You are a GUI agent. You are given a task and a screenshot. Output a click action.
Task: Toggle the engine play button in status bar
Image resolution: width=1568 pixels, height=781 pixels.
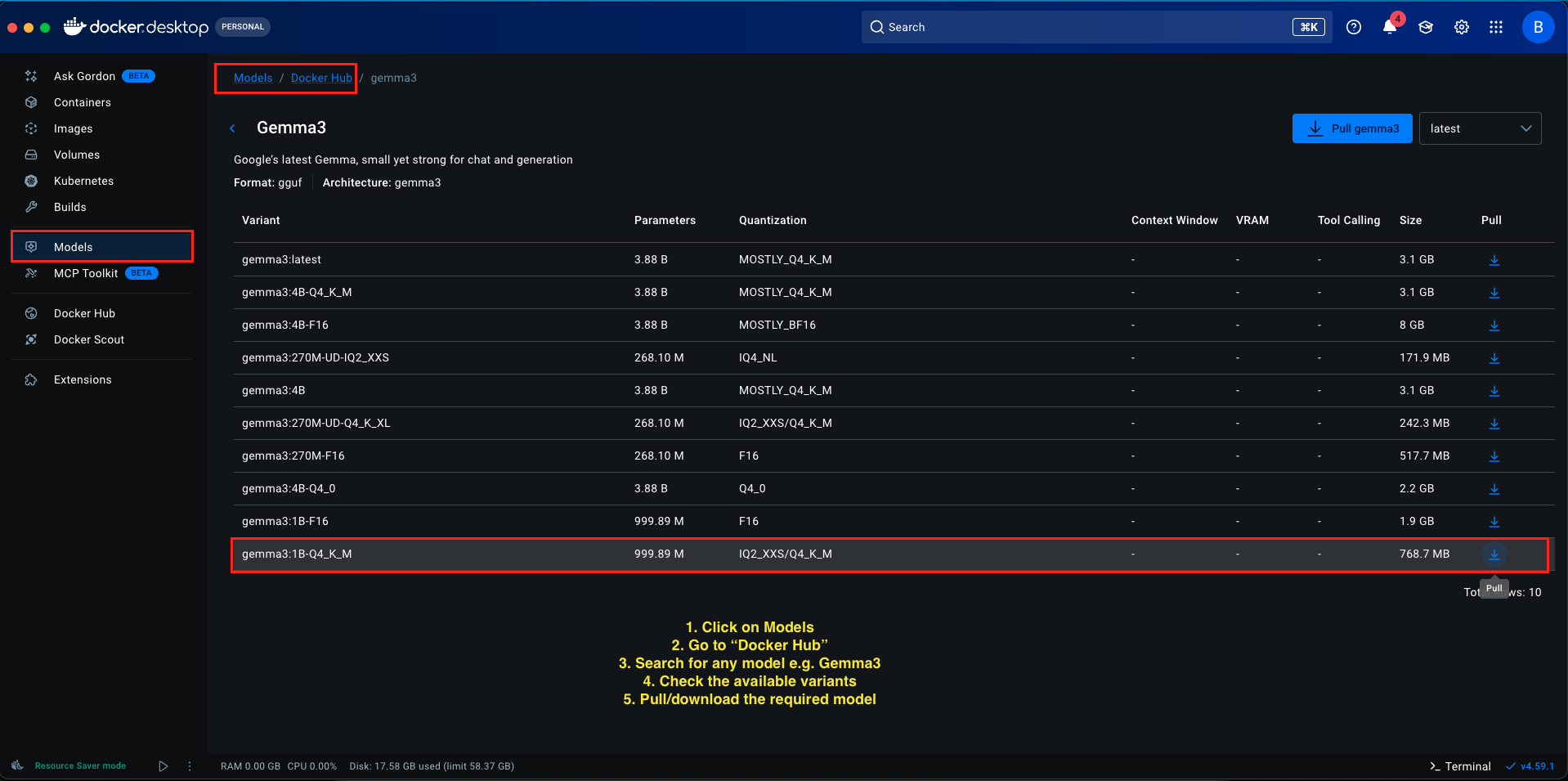(x=164, y=766)
